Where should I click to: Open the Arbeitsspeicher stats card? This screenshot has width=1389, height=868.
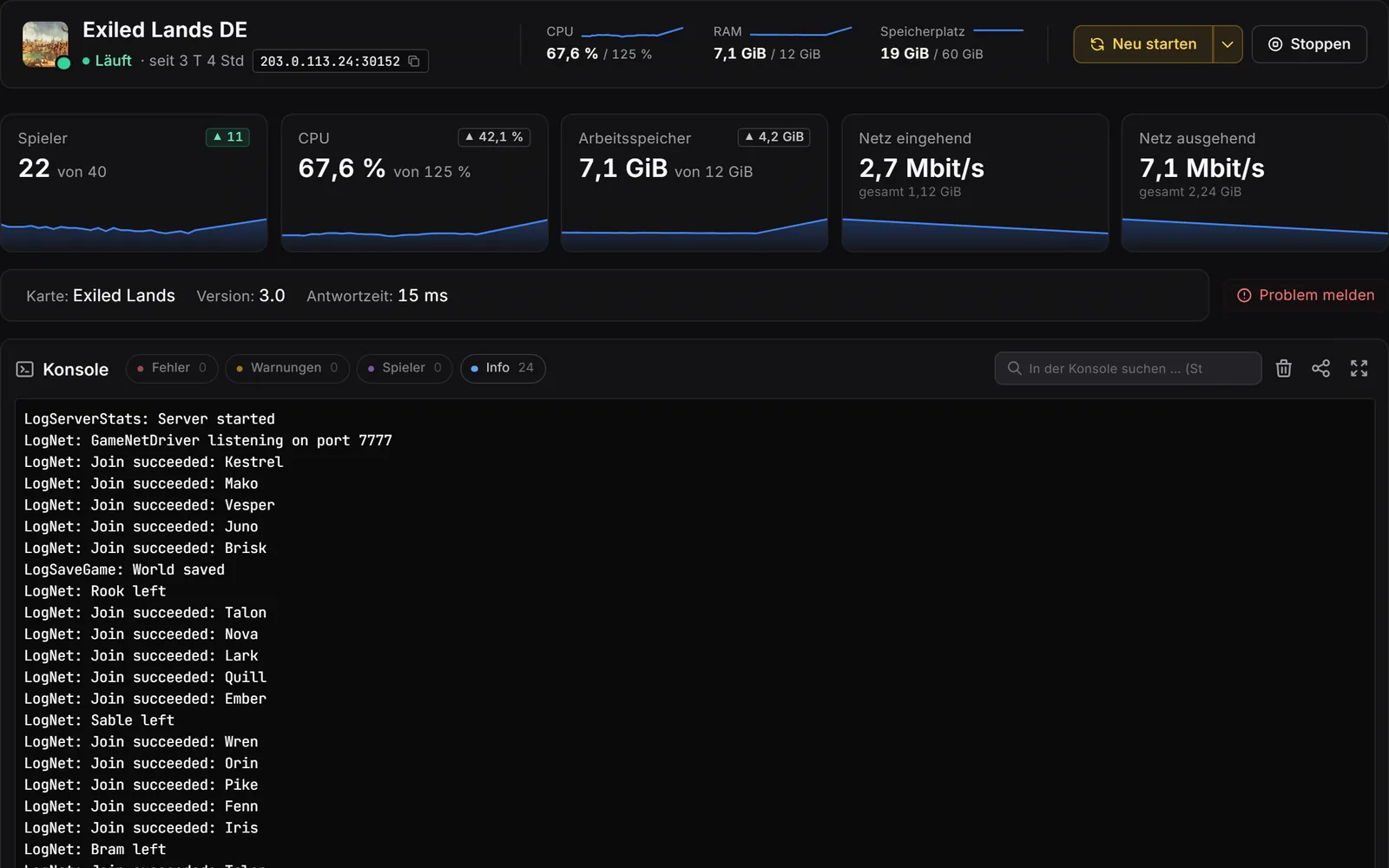694,183
